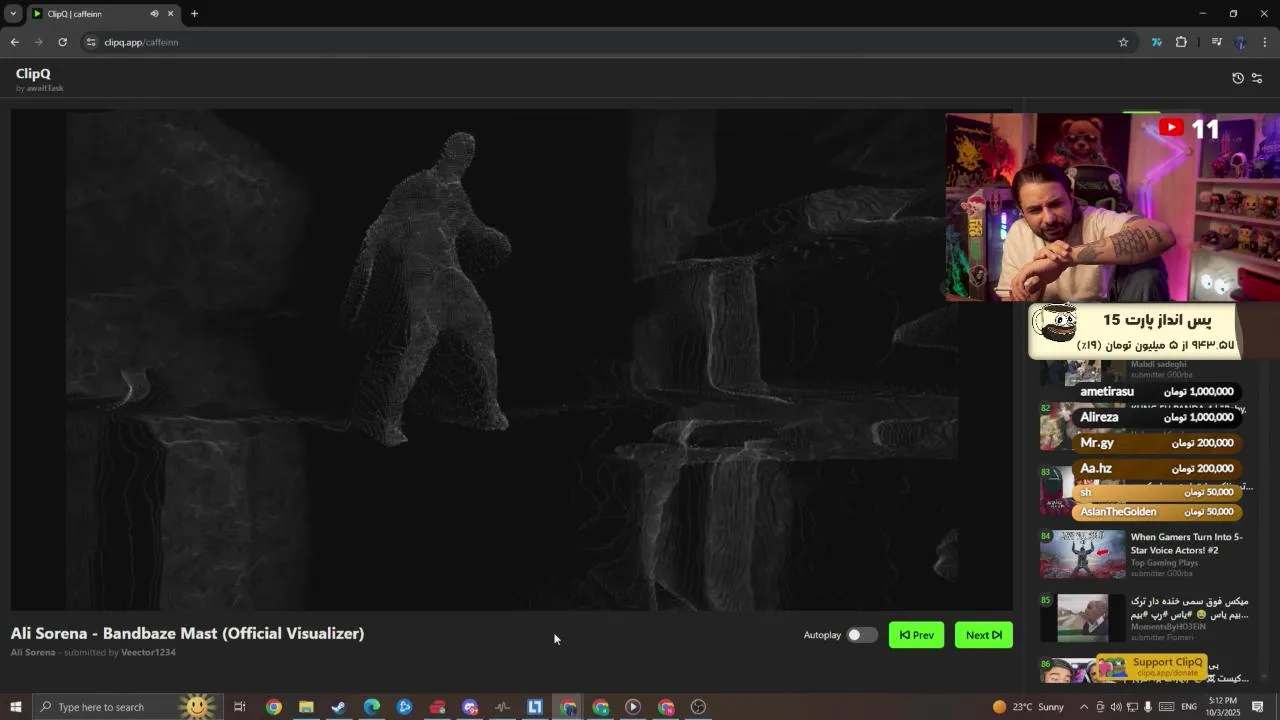
Task: Open a new browser tab
Action: click(194, 14)
